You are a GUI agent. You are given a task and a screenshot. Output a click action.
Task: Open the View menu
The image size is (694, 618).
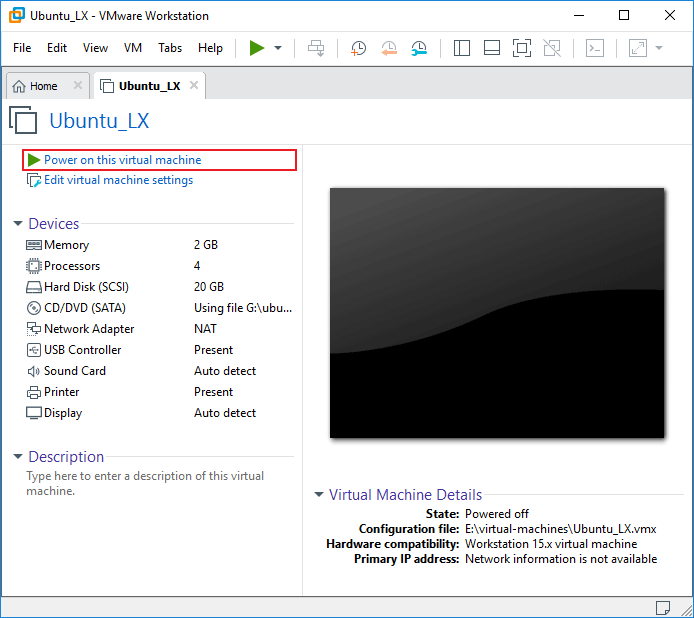(95, 48)
